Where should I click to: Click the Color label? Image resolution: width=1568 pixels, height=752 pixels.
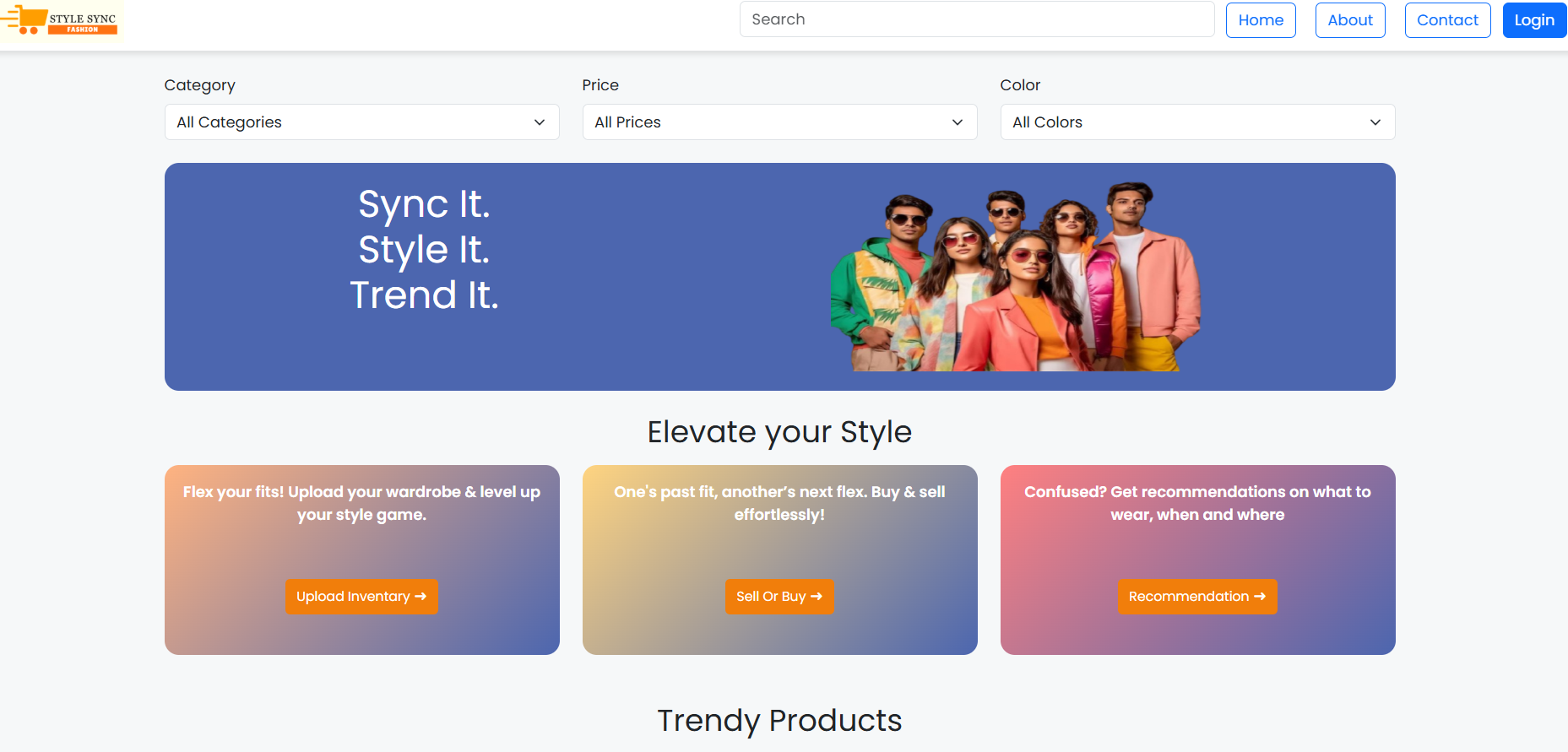tap(1020, 85)
